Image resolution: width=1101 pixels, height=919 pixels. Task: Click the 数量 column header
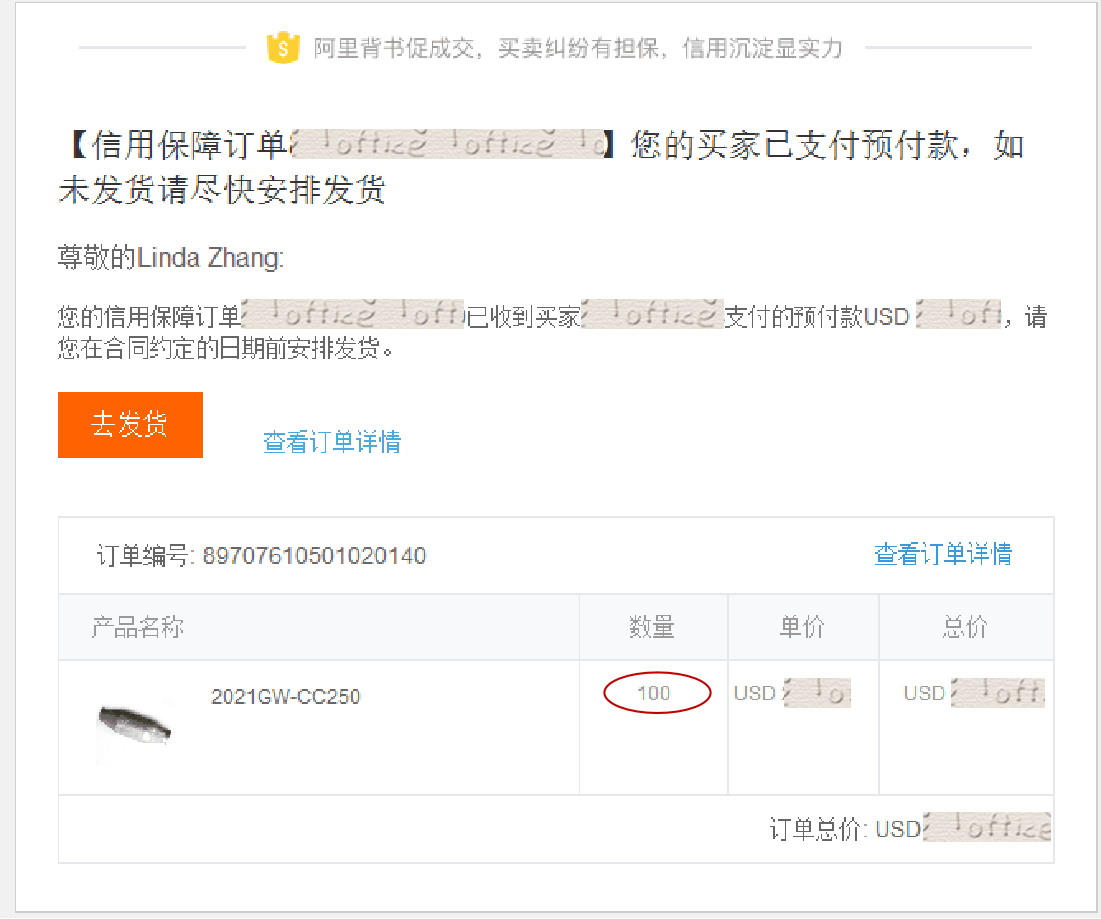click(652, 627)
